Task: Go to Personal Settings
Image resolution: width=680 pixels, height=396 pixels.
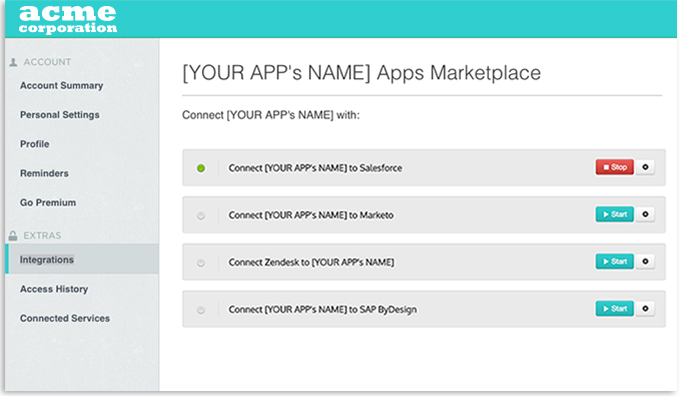Action: [x=60, y=115]
